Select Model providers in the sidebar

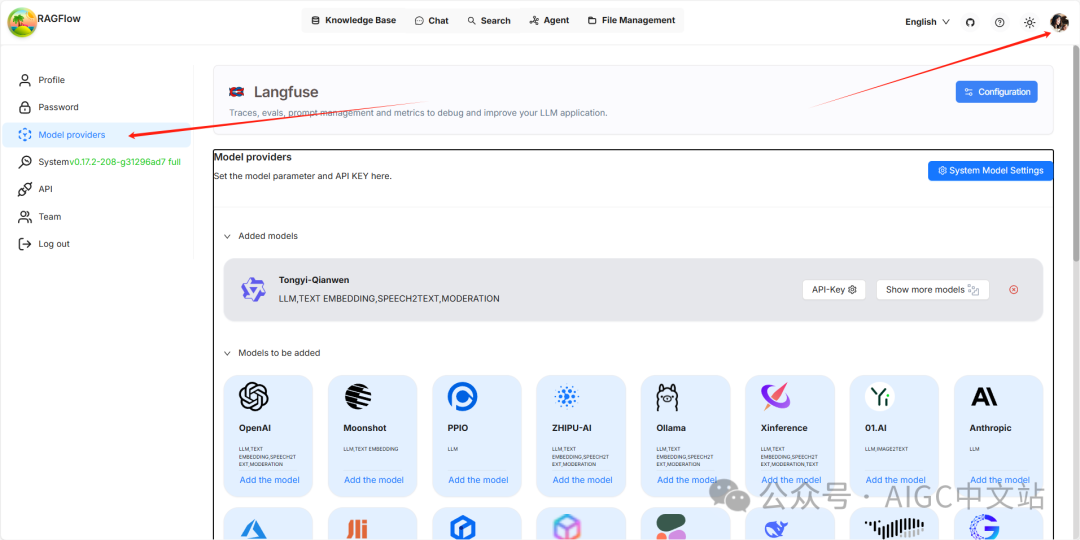click(x=96, y=135)
